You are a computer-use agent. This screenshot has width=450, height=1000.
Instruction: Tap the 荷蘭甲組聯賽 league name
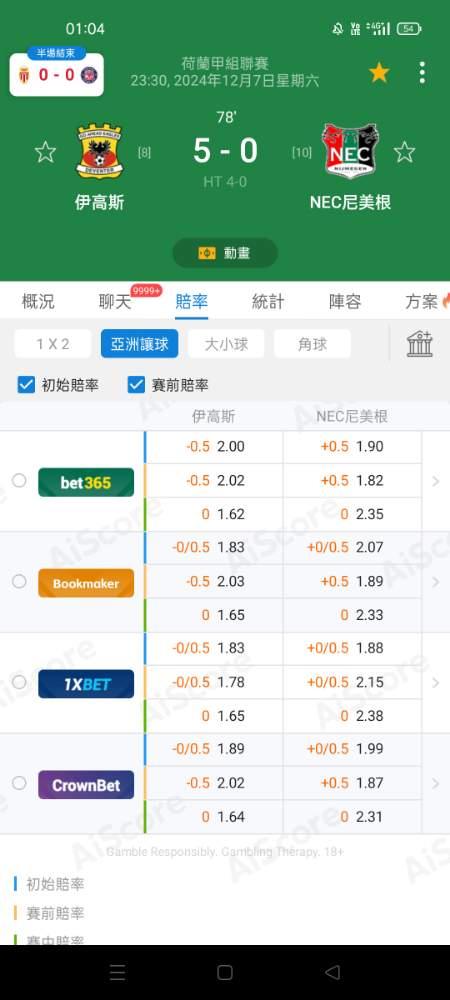(x=225, y=63)
